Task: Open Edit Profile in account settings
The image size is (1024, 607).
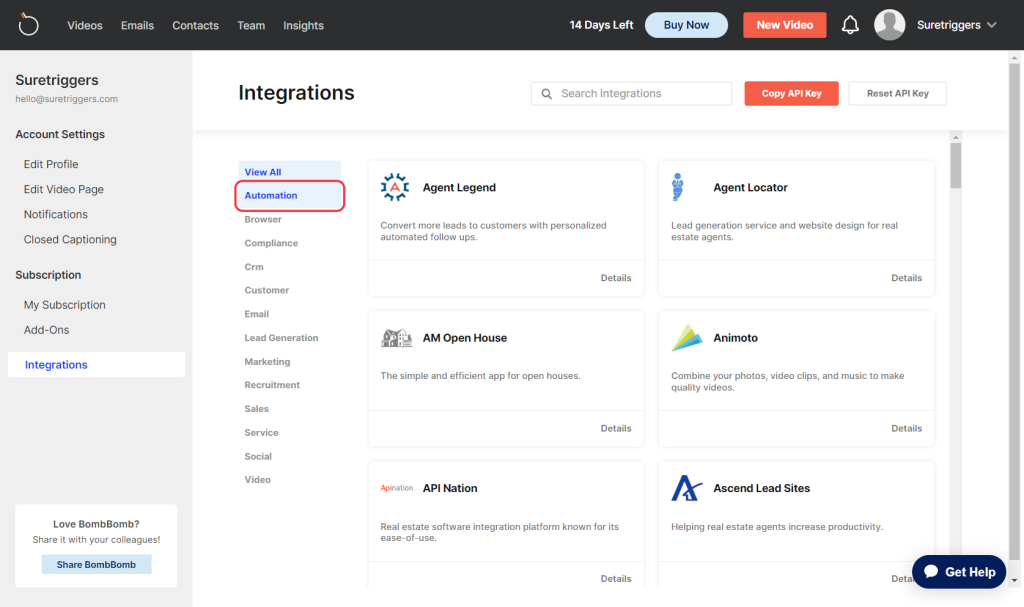Action: tap(51, 164)
